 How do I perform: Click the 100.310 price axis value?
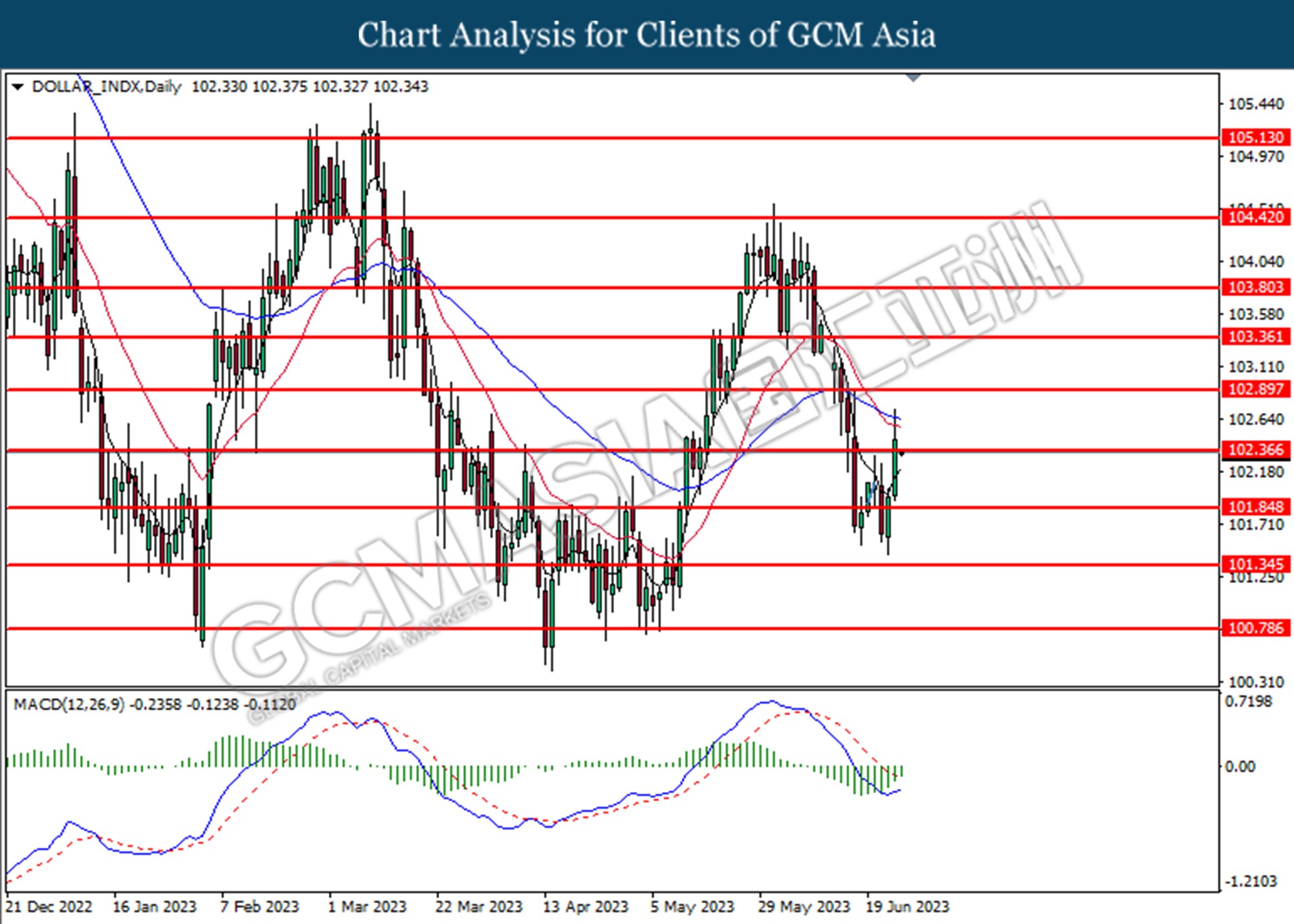1256,682
